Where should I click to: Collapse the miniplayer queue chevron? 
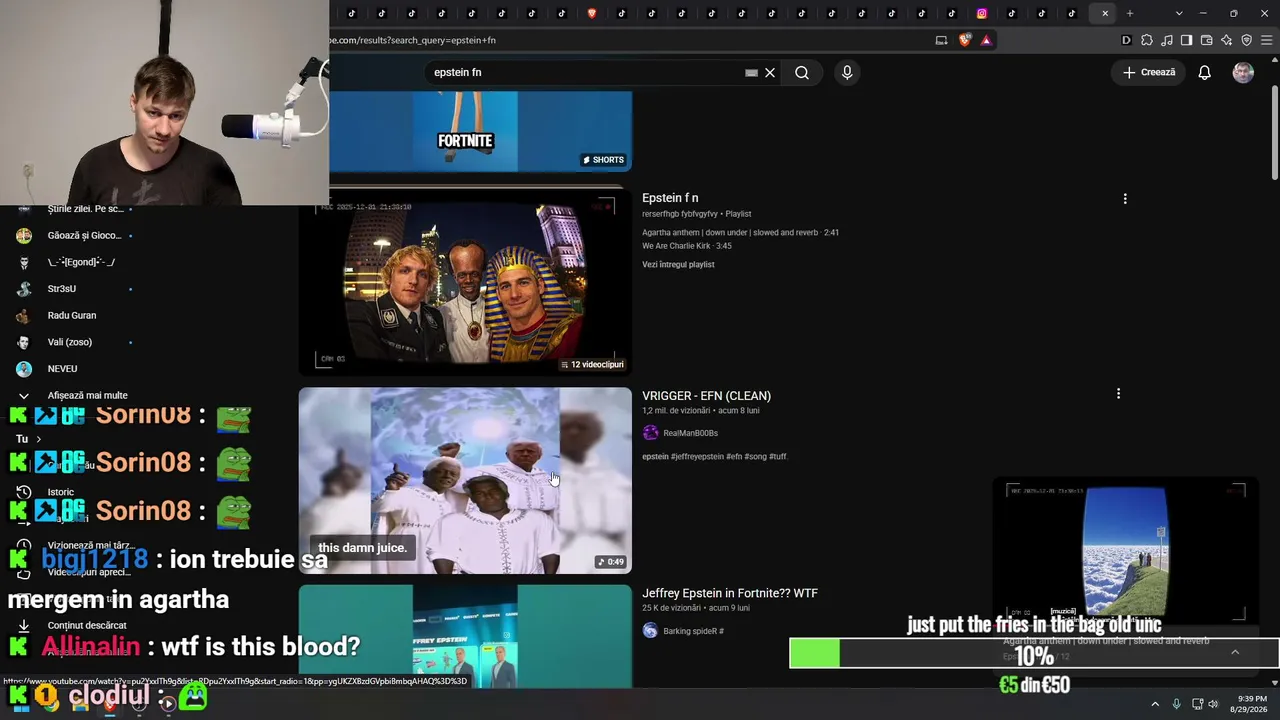coord(1235,652)
